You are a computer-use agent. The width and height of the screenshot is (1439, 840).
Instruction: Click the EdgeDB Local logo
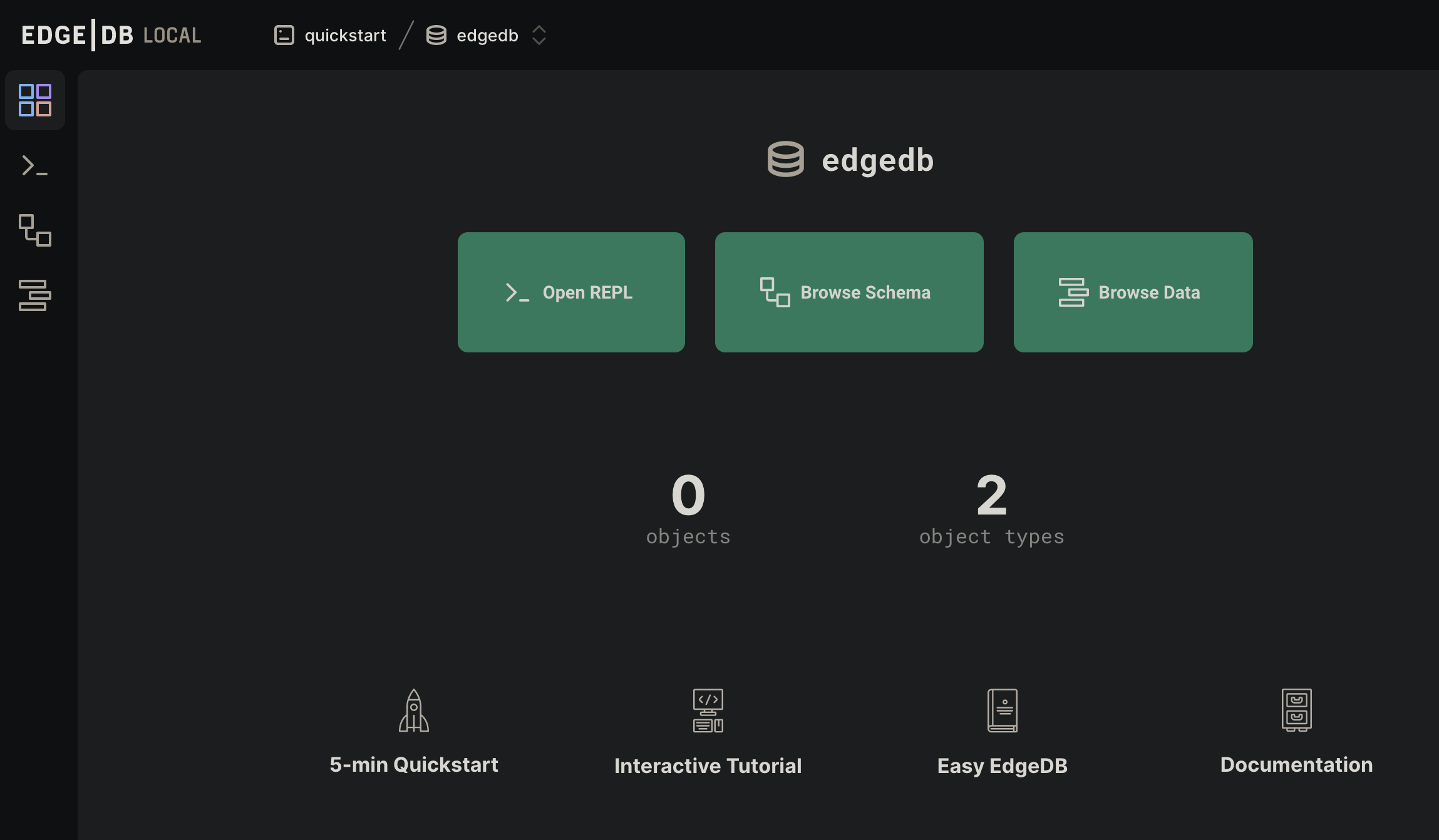click(x=111, y=35)
